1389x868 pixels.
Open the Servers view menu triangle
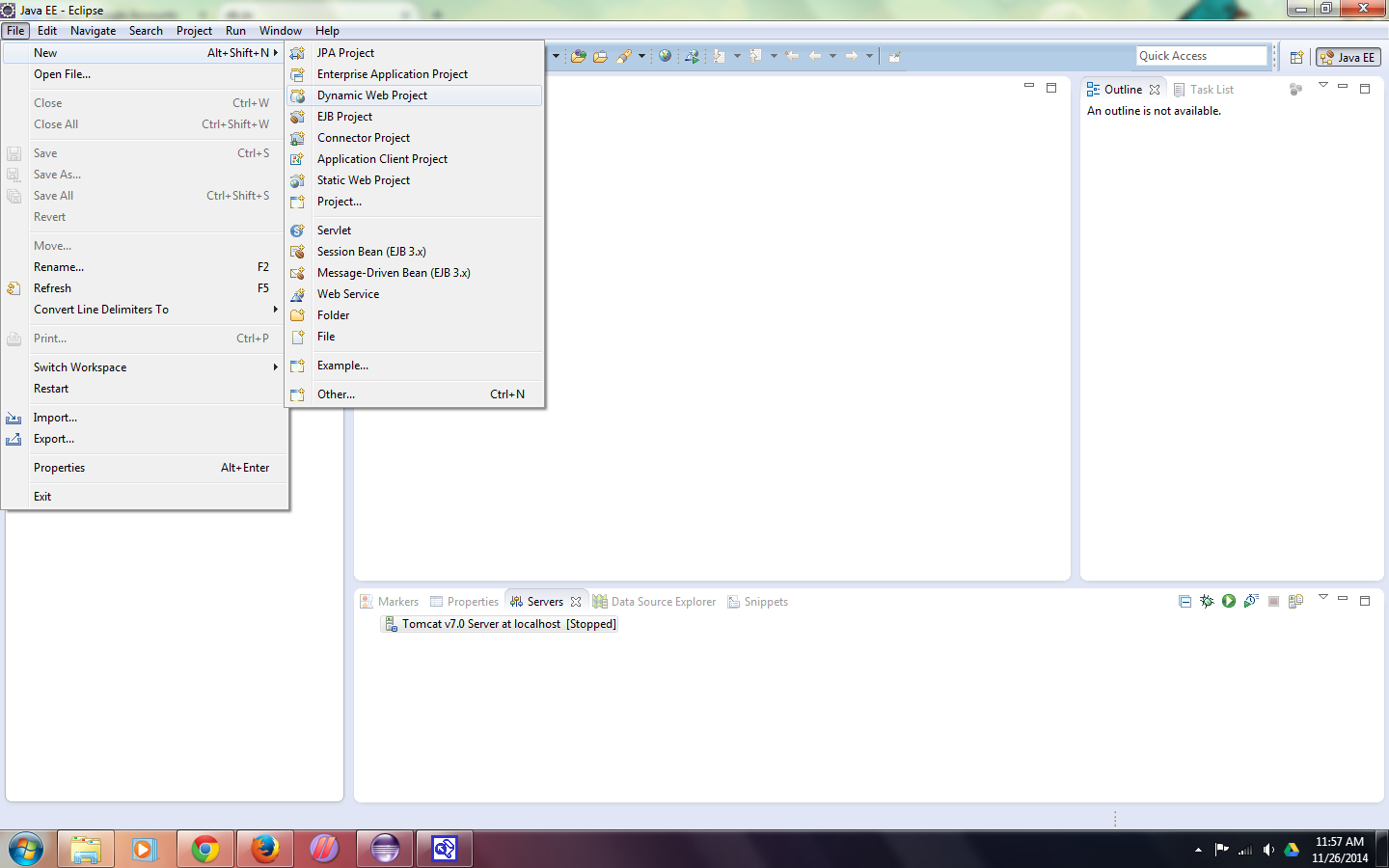1323,598
